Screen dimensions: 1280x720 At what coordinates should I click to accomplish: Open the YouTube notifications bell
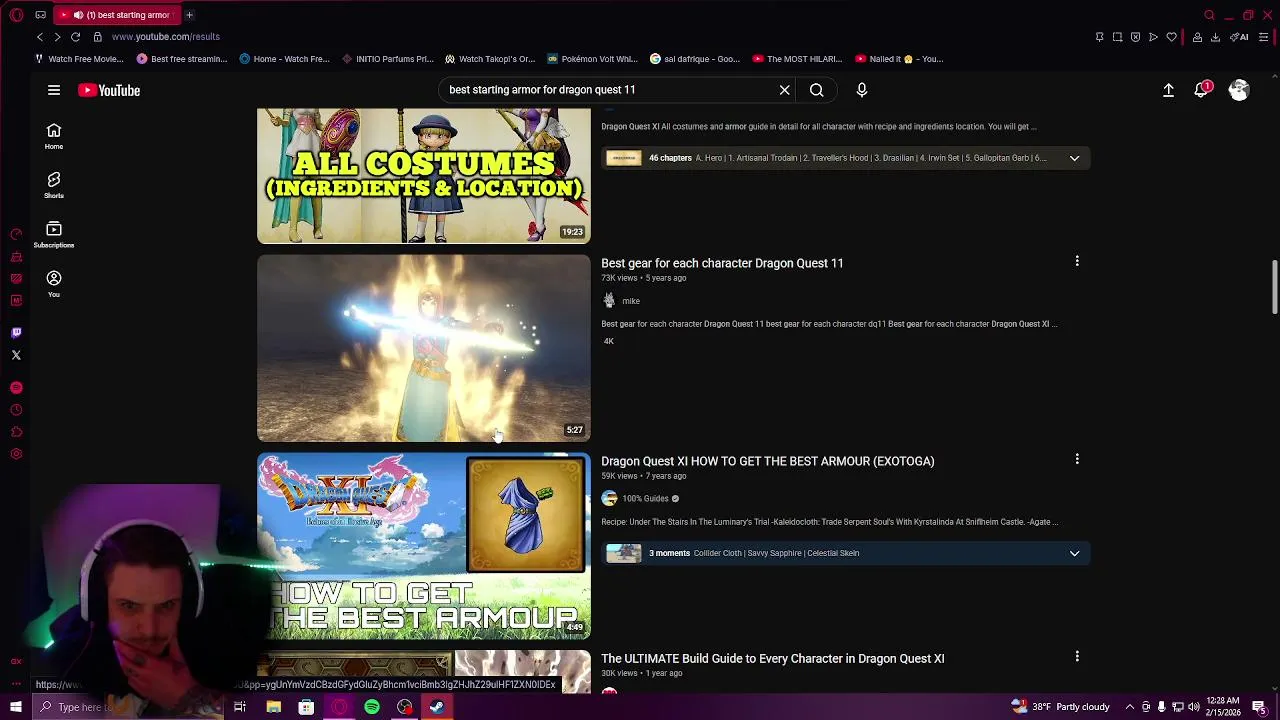pyautogui.click(x=1202, y=90)
